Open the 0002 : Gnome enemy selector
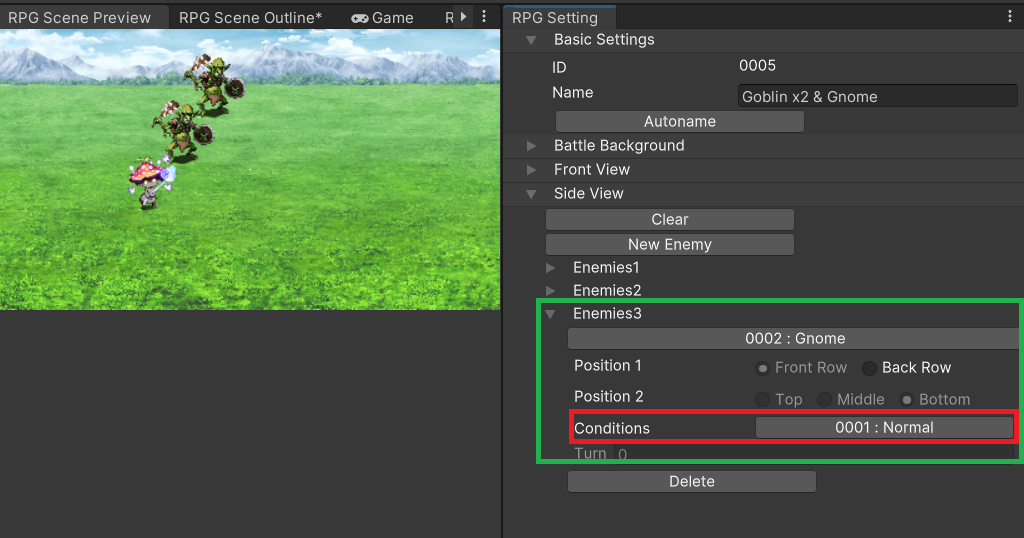 click(x=795, y=338)
